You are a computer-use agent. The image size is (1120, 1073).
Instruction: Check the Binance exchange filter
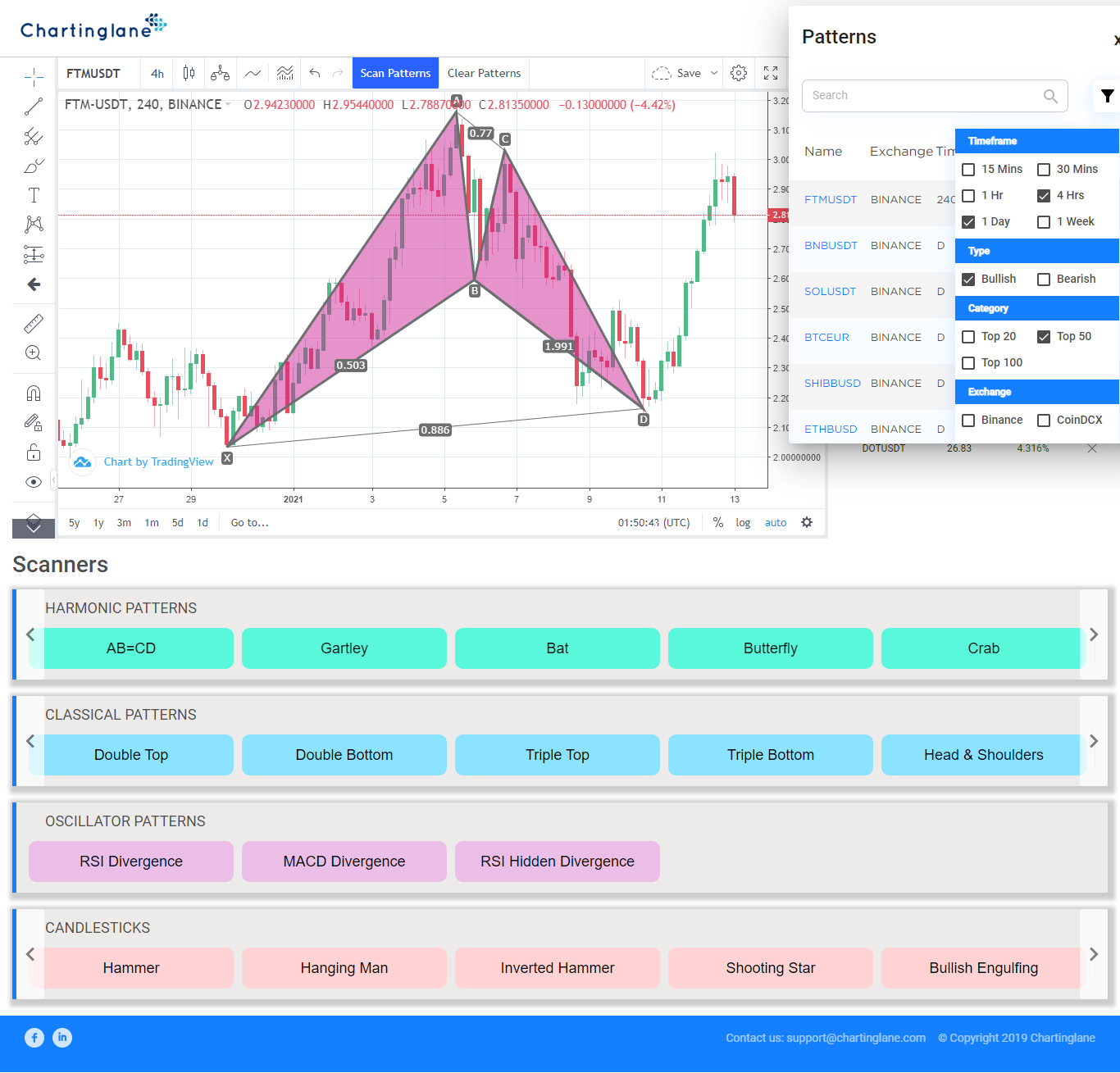968,421
